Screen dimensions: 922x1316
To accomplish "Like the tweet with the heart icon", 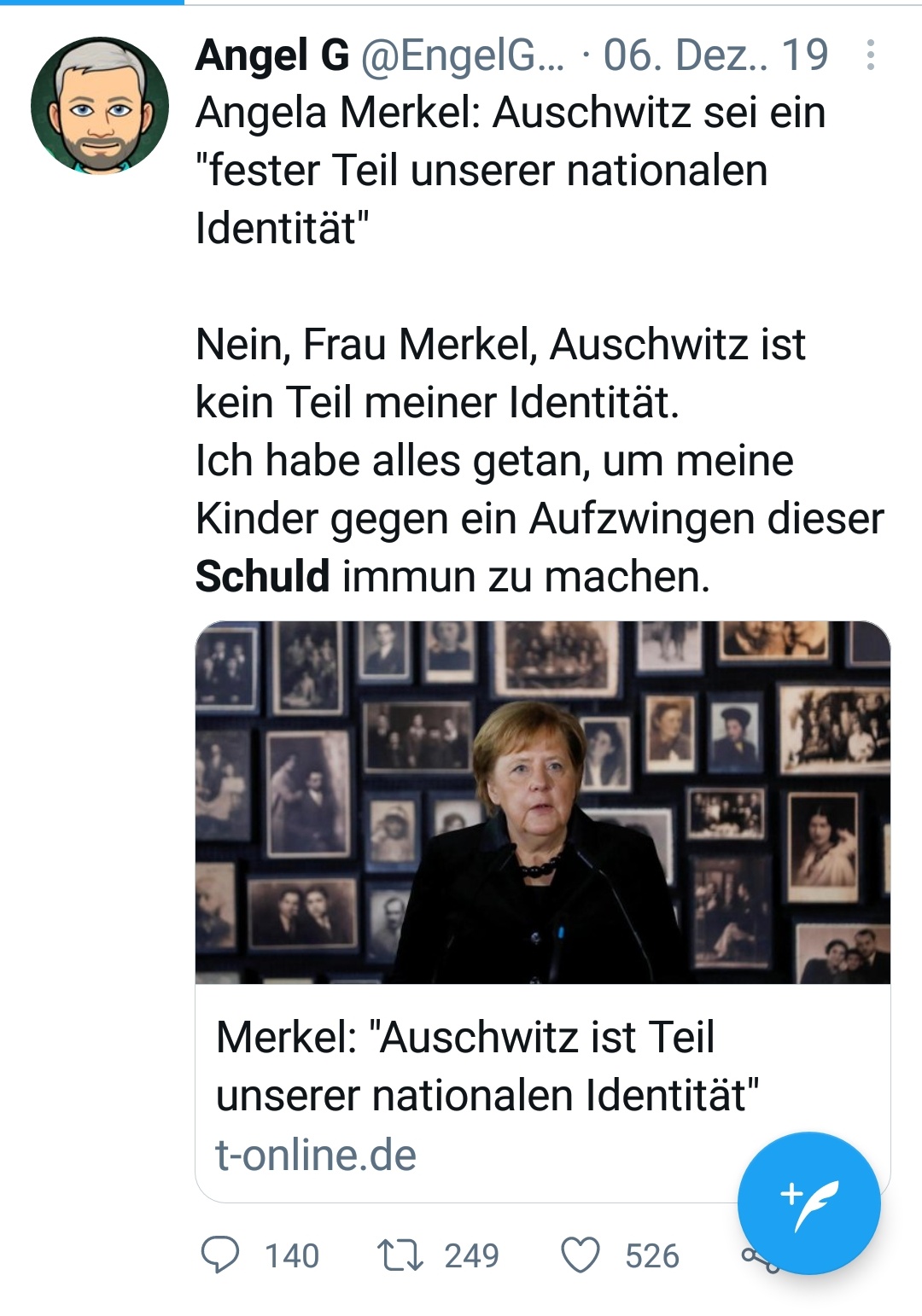I will (x=581, y=1255).
